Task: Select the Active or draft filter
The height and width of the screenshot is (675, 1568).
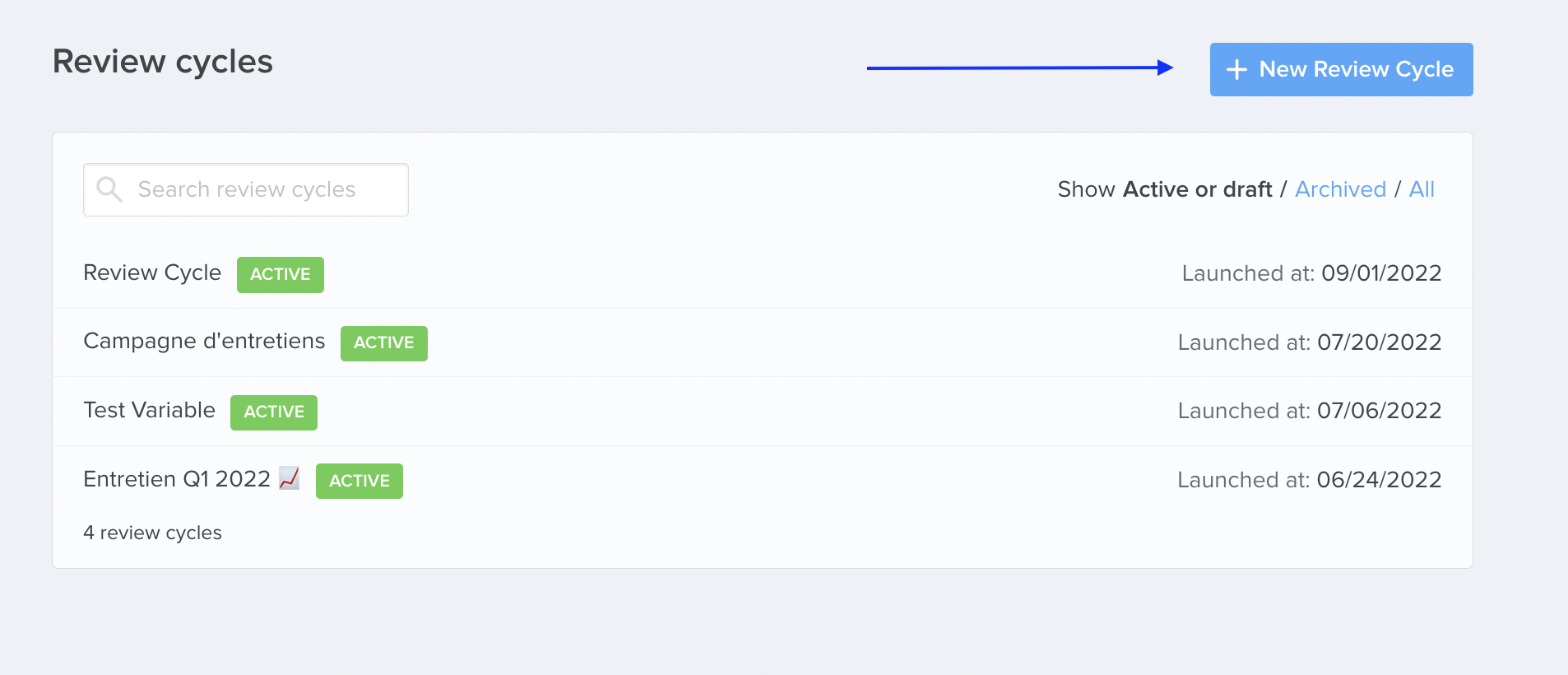Action: point(1198,189)
